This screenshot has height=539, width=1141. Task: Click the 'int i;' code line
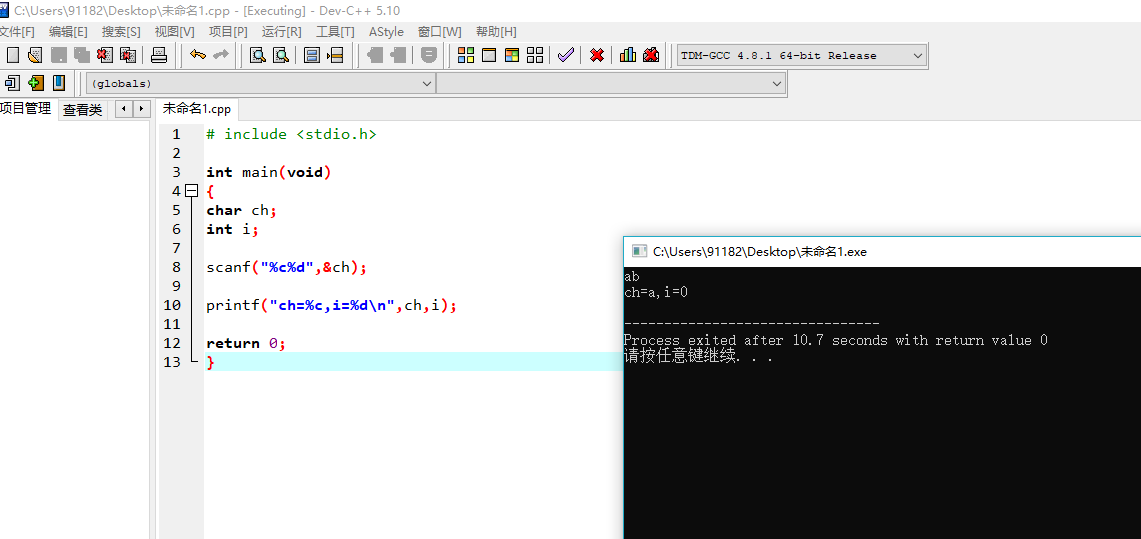pyautogui.click(x=232, y=229)
